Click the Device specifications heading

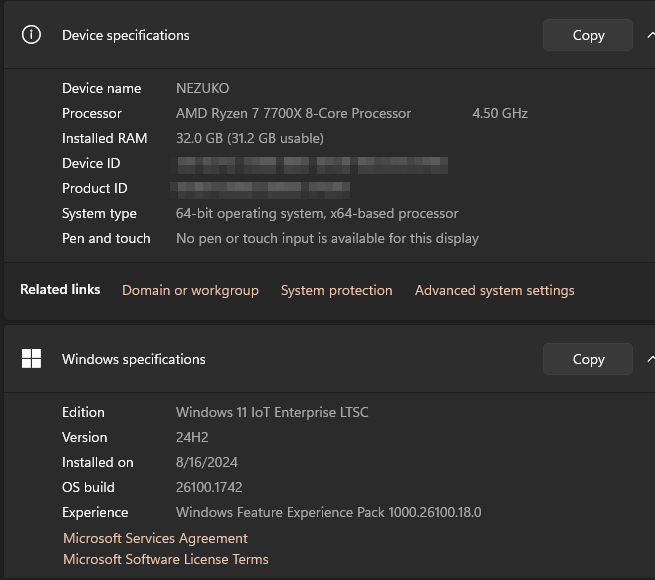[125, 35]
